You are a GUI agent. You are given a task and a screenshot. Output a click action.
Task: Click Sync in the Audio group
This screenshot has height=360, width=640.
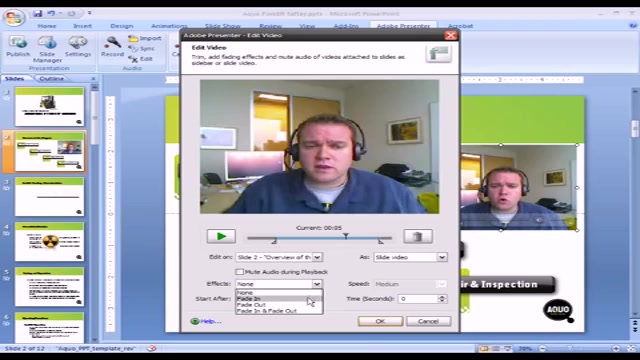142,49
